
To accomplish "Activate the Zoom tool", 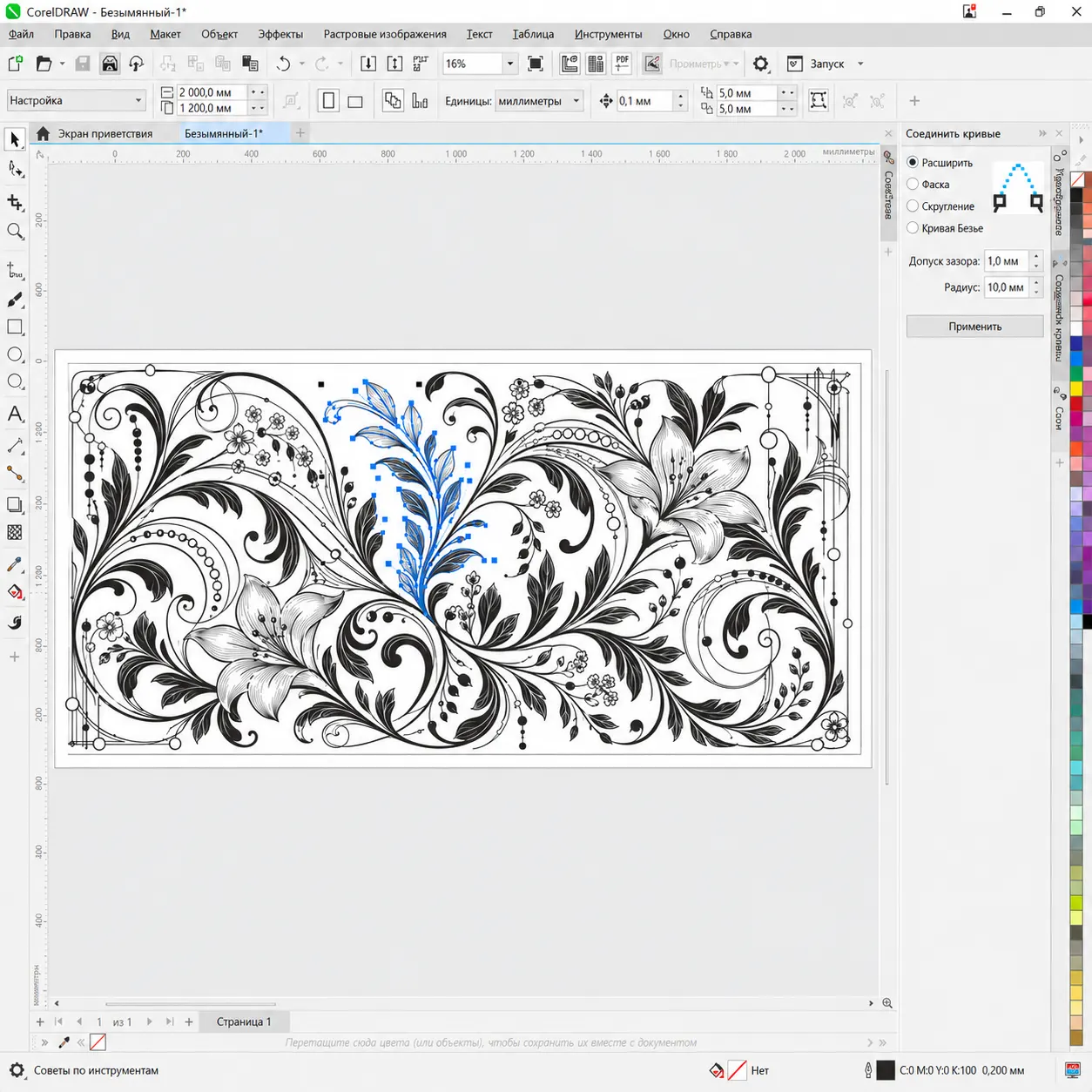I will [15, 231].
